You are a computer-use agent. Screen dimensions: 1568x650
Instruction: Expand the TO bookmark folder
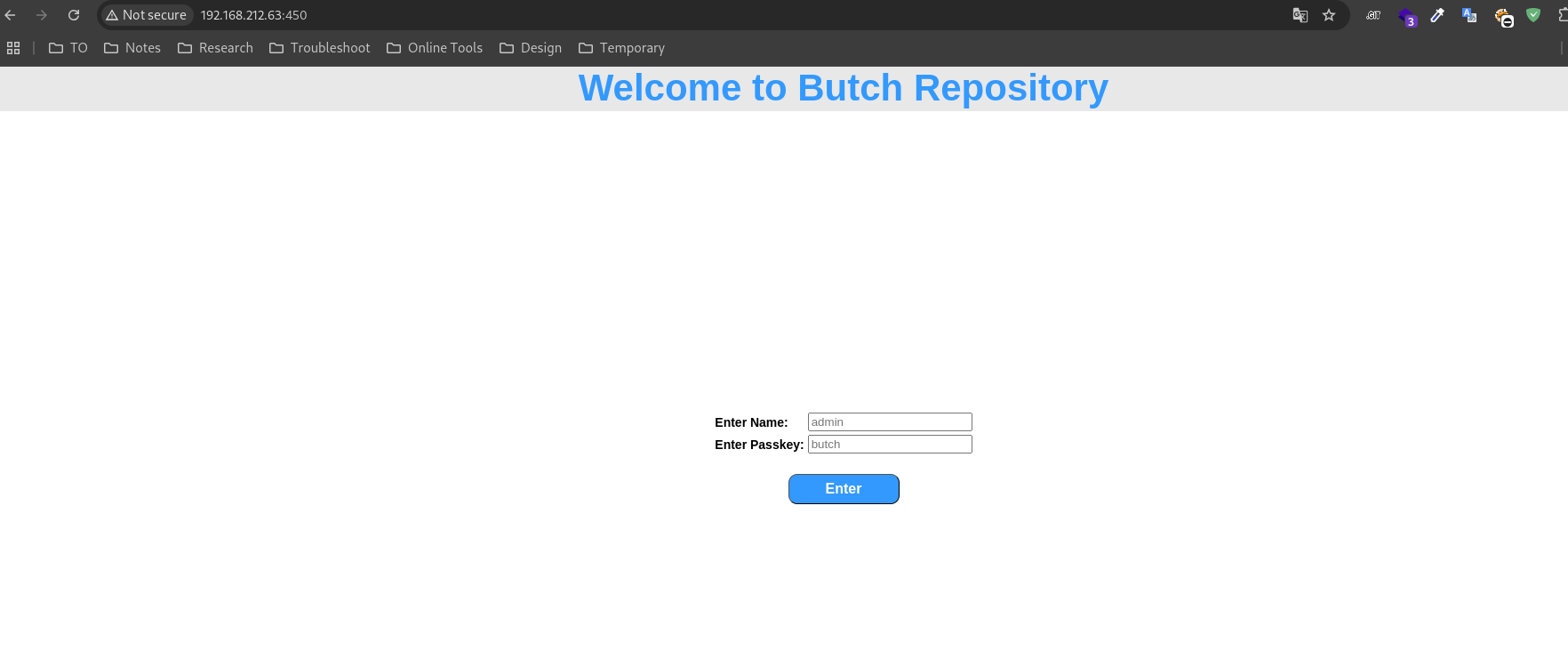click(x=68, y=48)
